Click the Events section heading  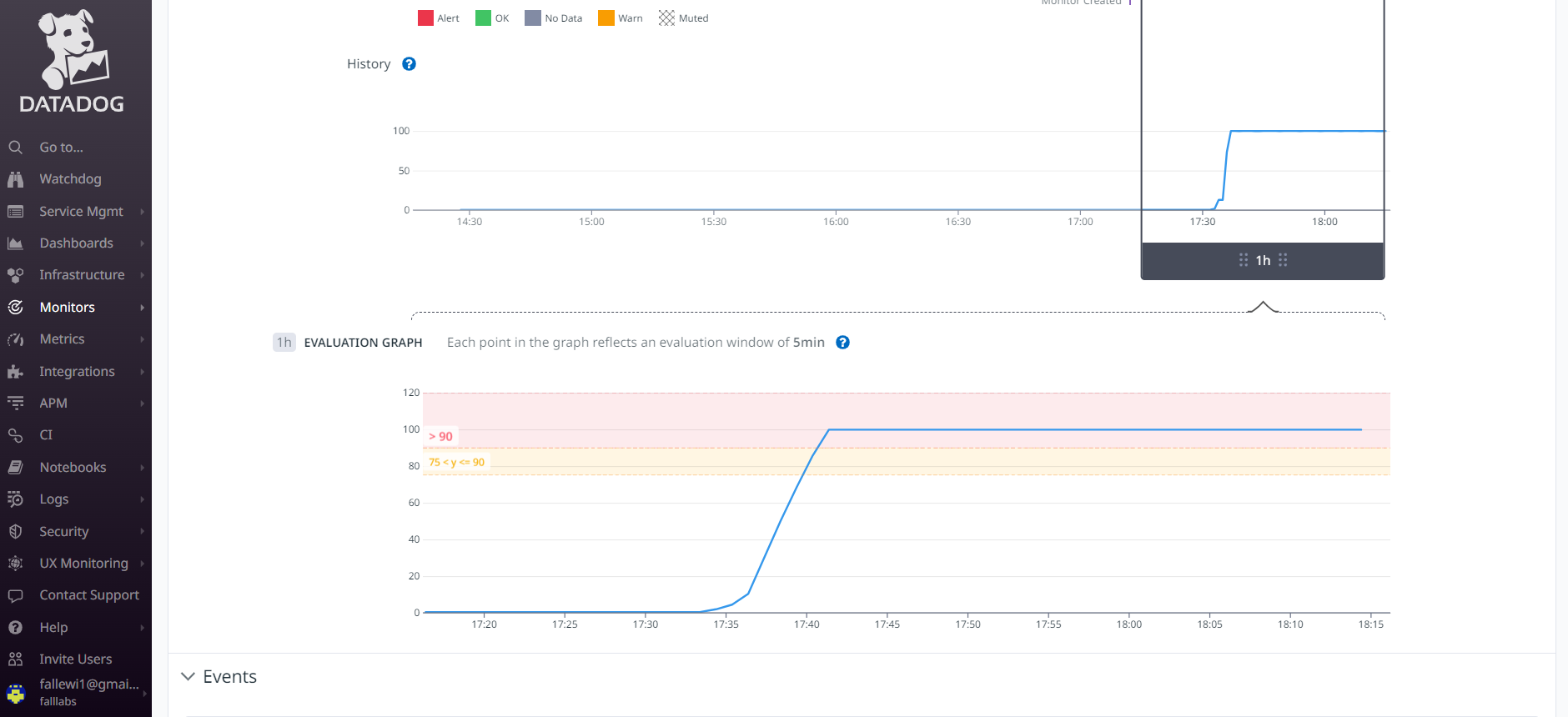[230, 677]
